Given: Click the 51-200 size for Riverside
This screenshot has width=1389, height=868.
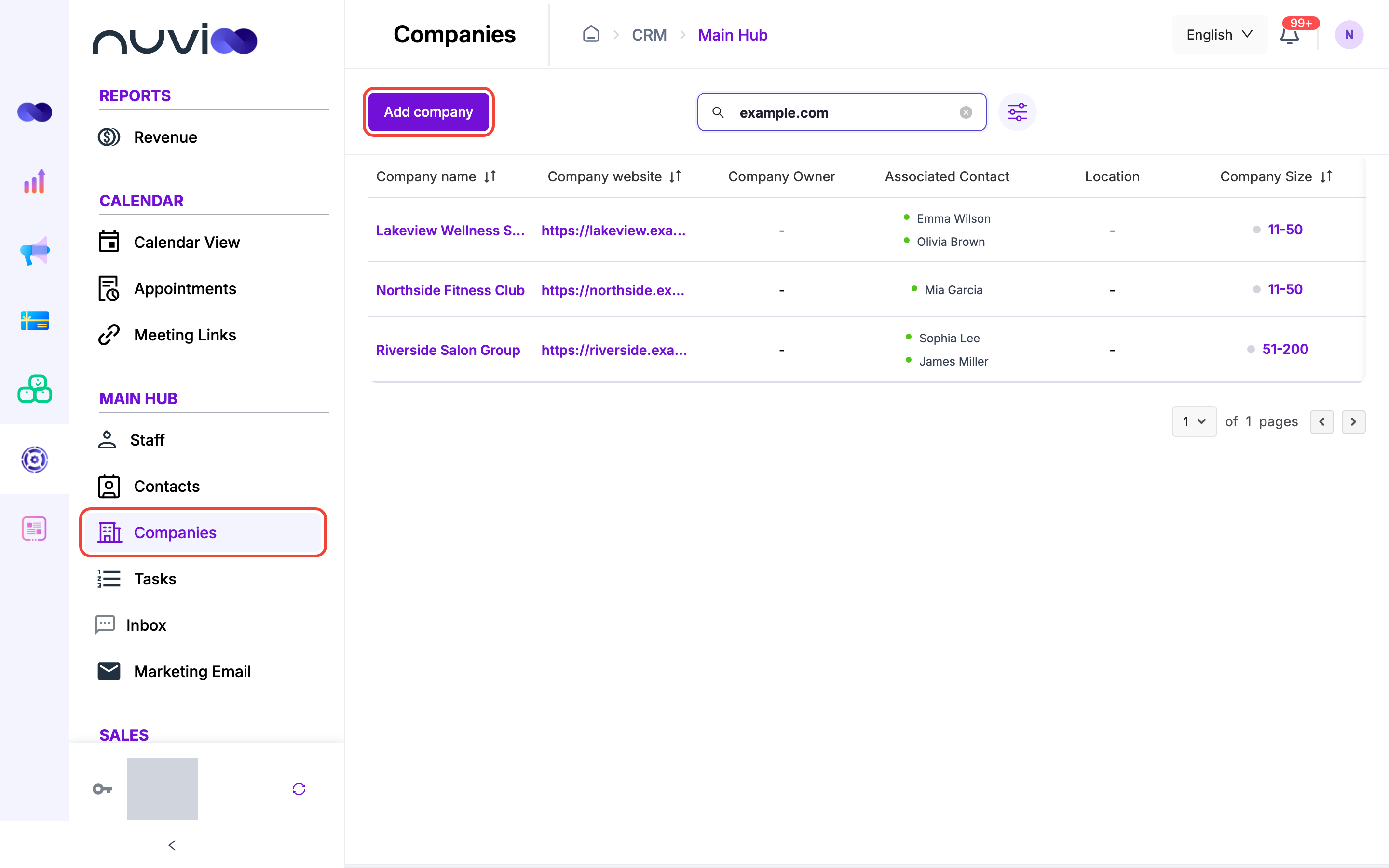Looking at the screenshot, I should coord(1284,349).
